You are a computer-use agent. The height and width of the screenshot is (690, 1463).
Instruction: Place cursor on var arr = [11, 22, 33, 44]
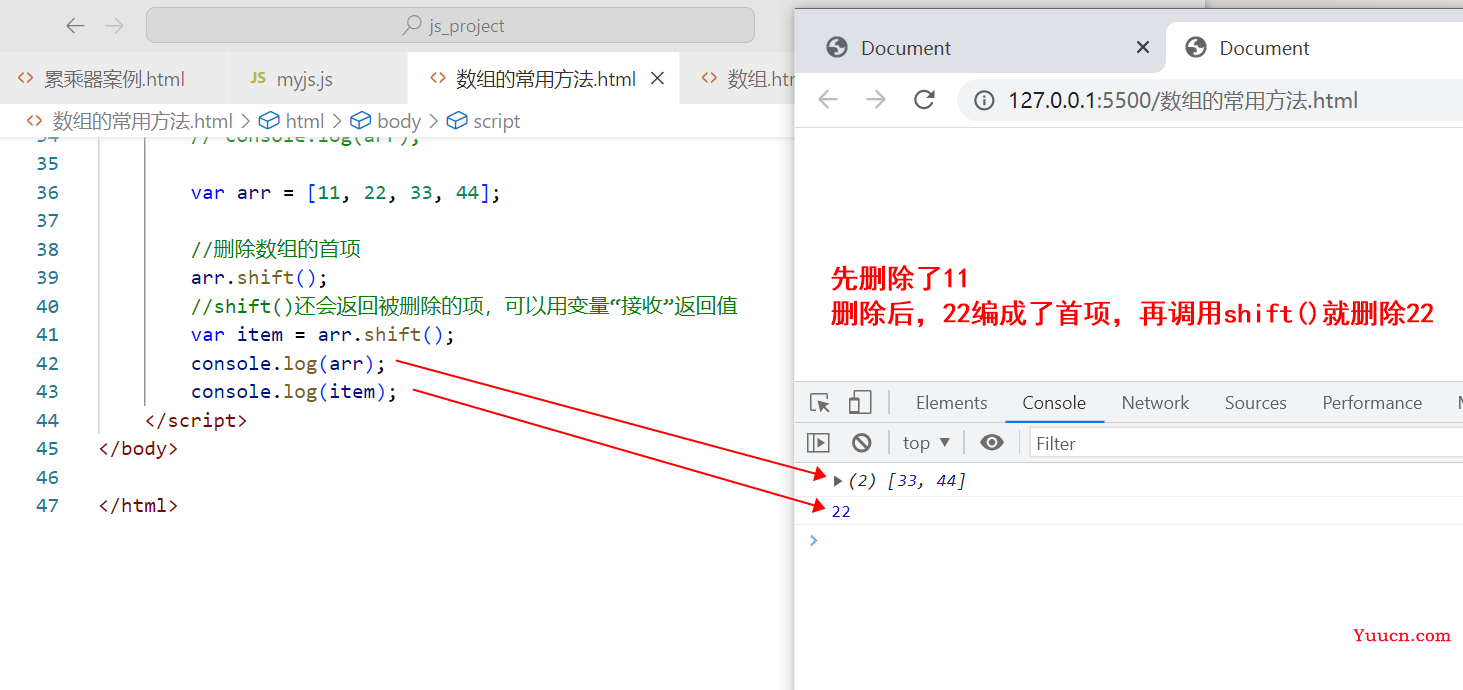coord(345,192)
